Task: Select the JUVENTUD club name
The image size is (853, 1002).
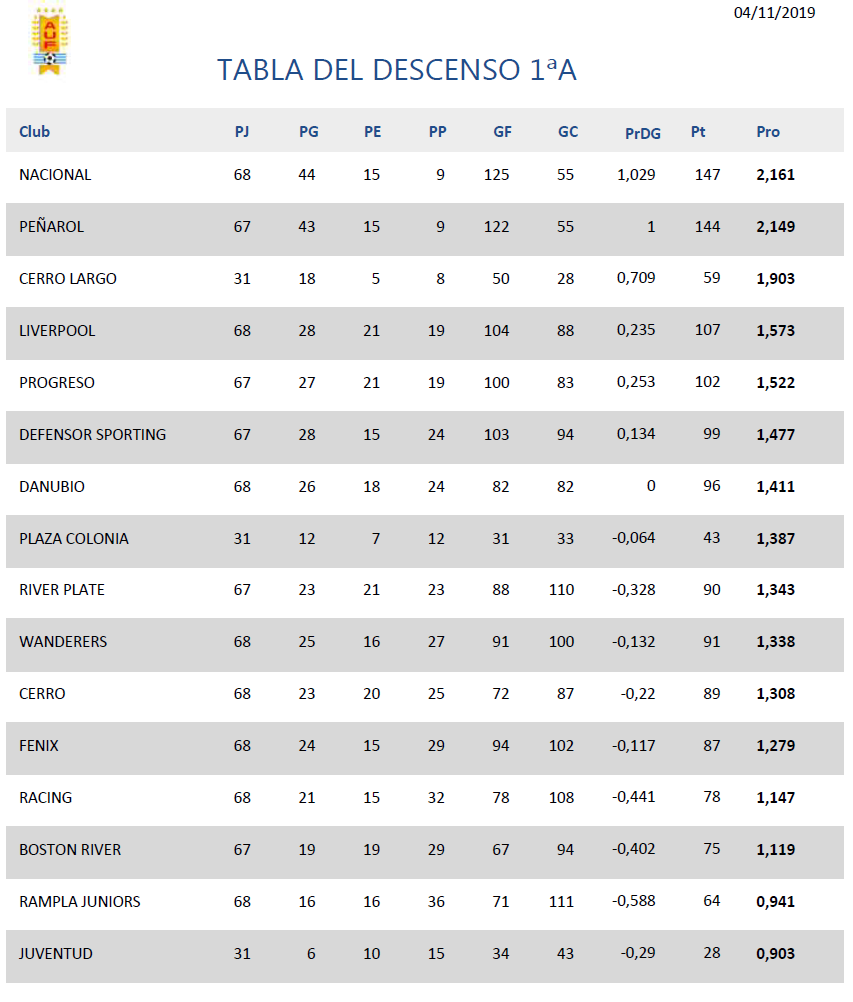Action: point(56,953)
